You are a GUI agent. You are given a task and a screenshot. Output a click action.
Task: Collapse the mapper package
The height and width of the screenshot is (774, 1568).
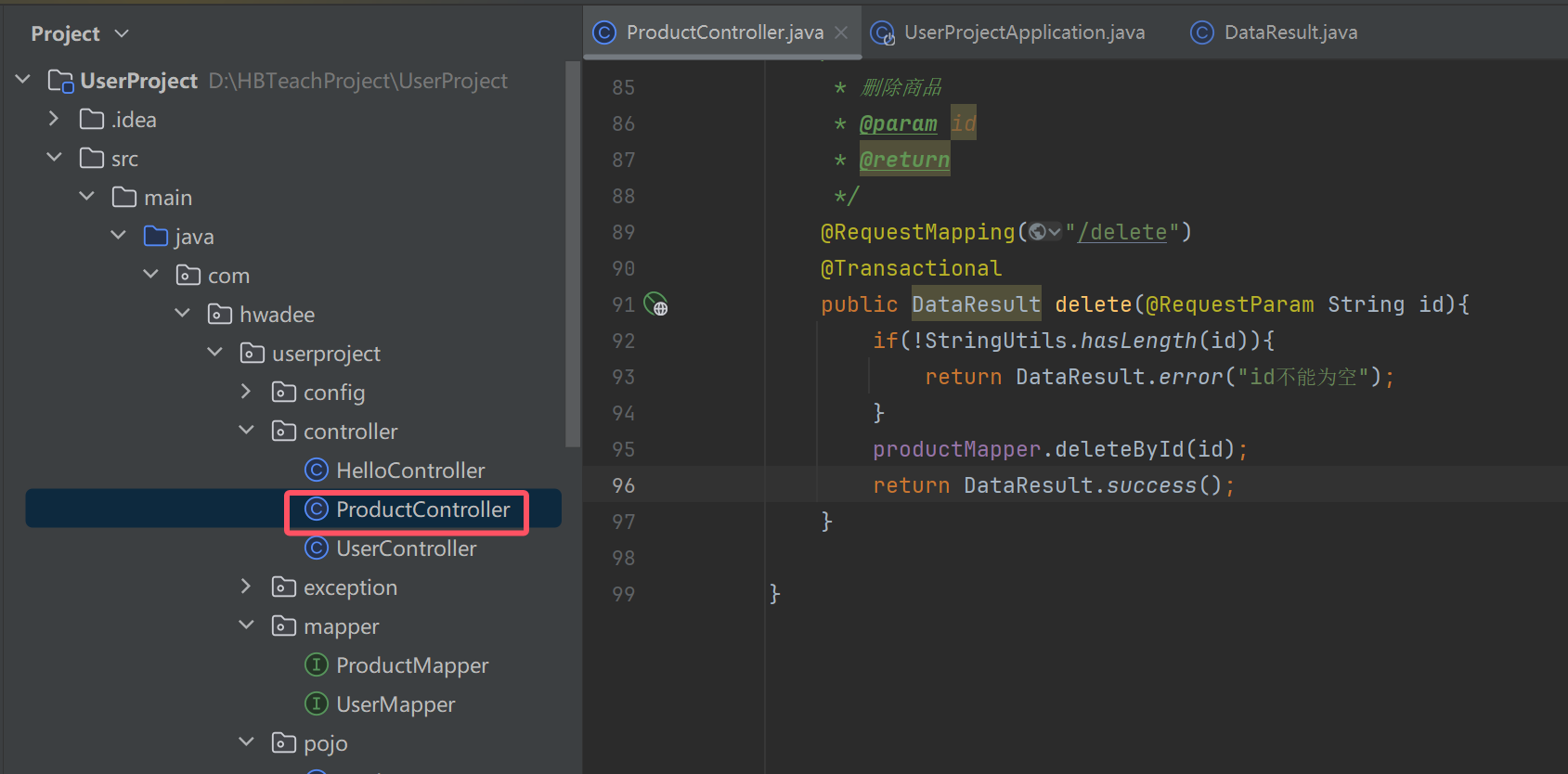246,626
